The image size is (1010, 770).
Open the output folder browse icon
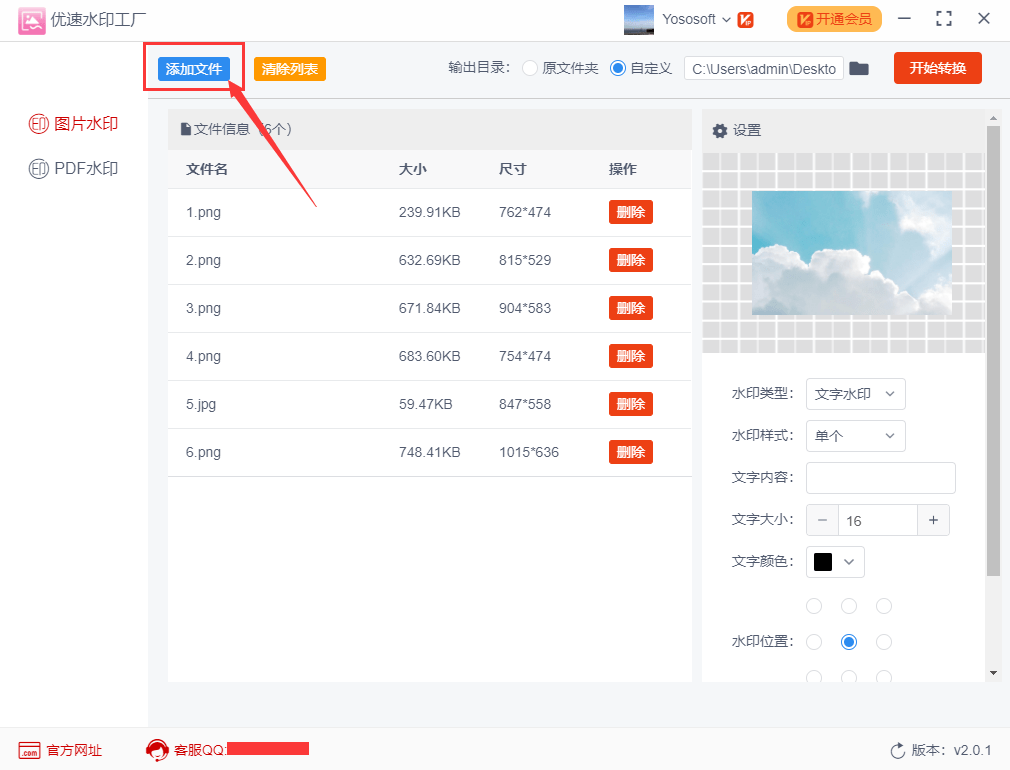[859, 68]
